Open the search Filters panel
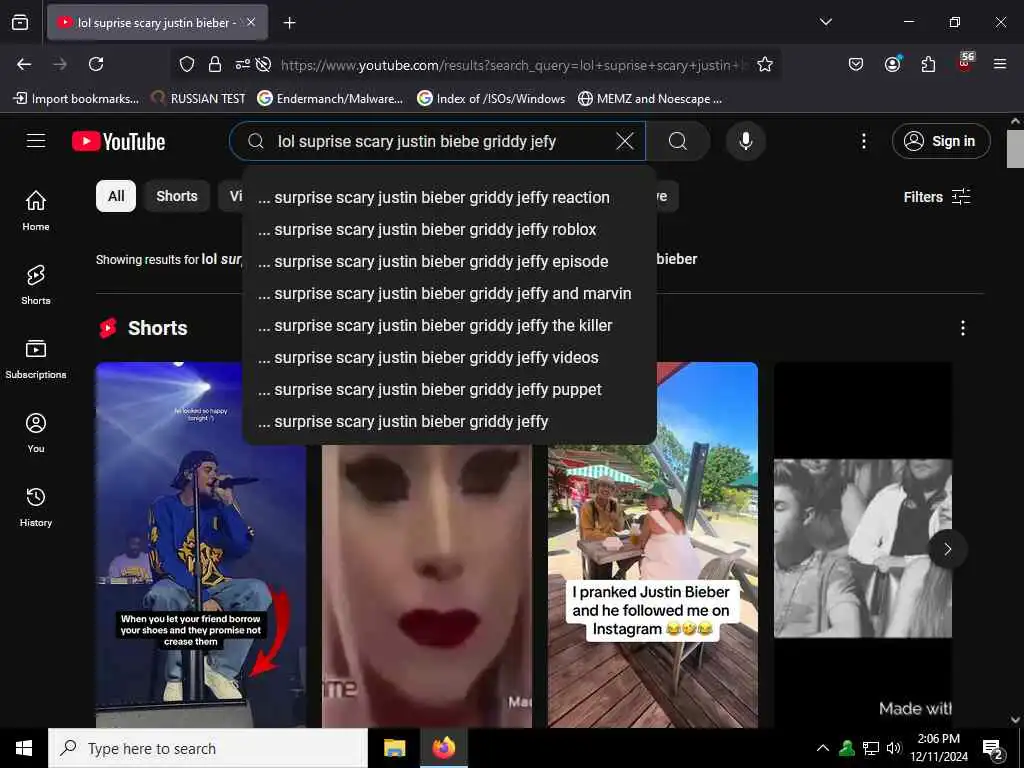1024x768 pixels. (x=936, y=197)
